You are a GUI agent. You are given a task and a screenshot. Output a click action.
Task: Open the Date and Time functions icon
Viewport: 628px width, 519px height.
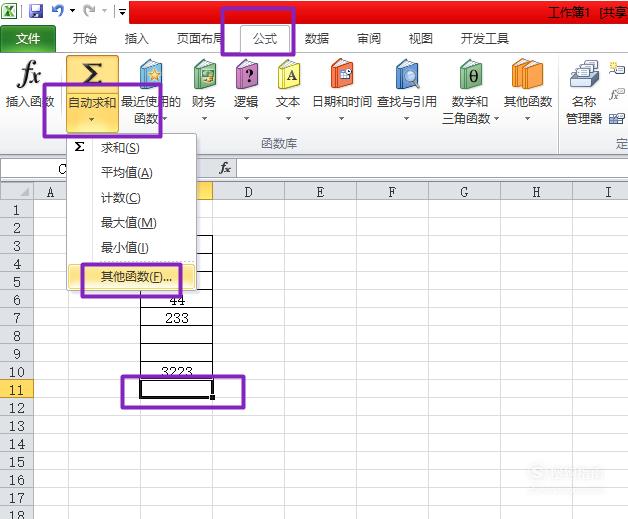342,74
